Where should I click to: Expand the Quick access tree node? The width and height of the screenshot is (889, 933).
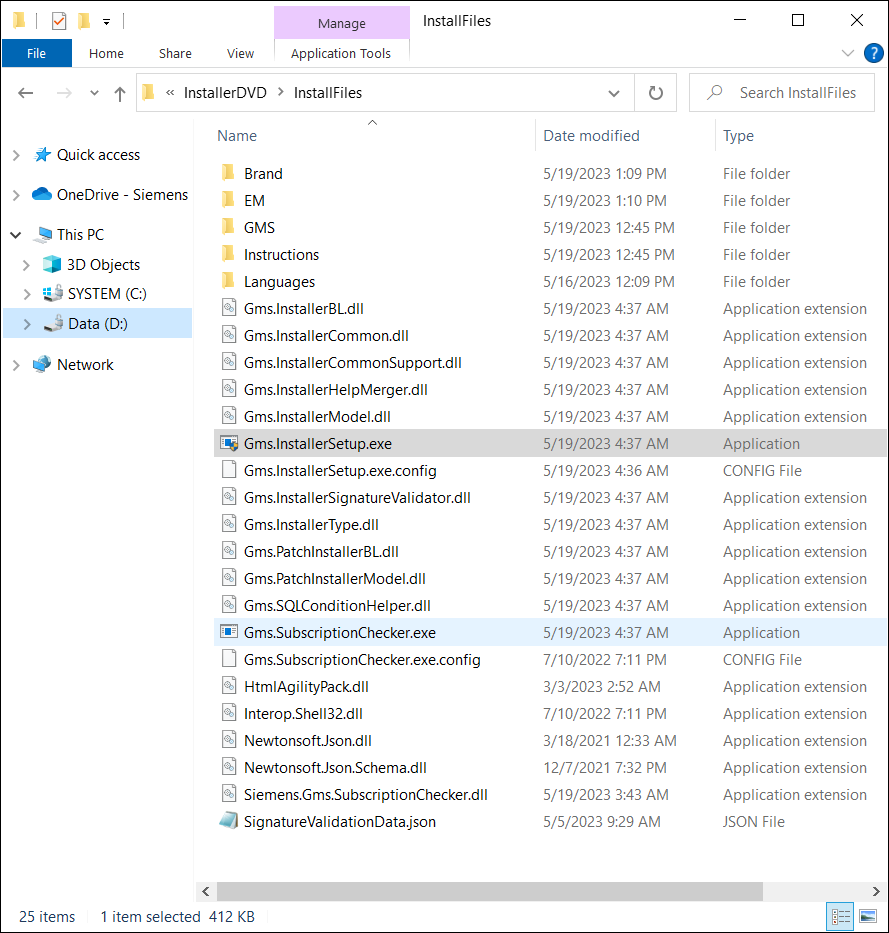pyautogui.click(x=16, y=155)
